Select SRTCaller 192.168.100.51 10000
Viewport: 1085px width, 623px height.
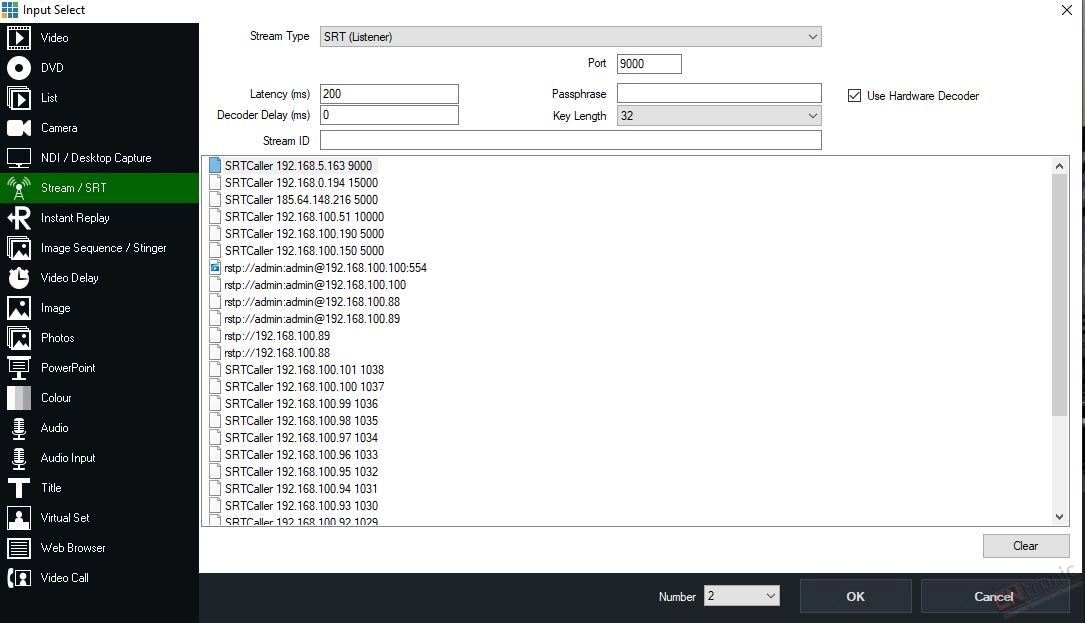tap(304, 217)
